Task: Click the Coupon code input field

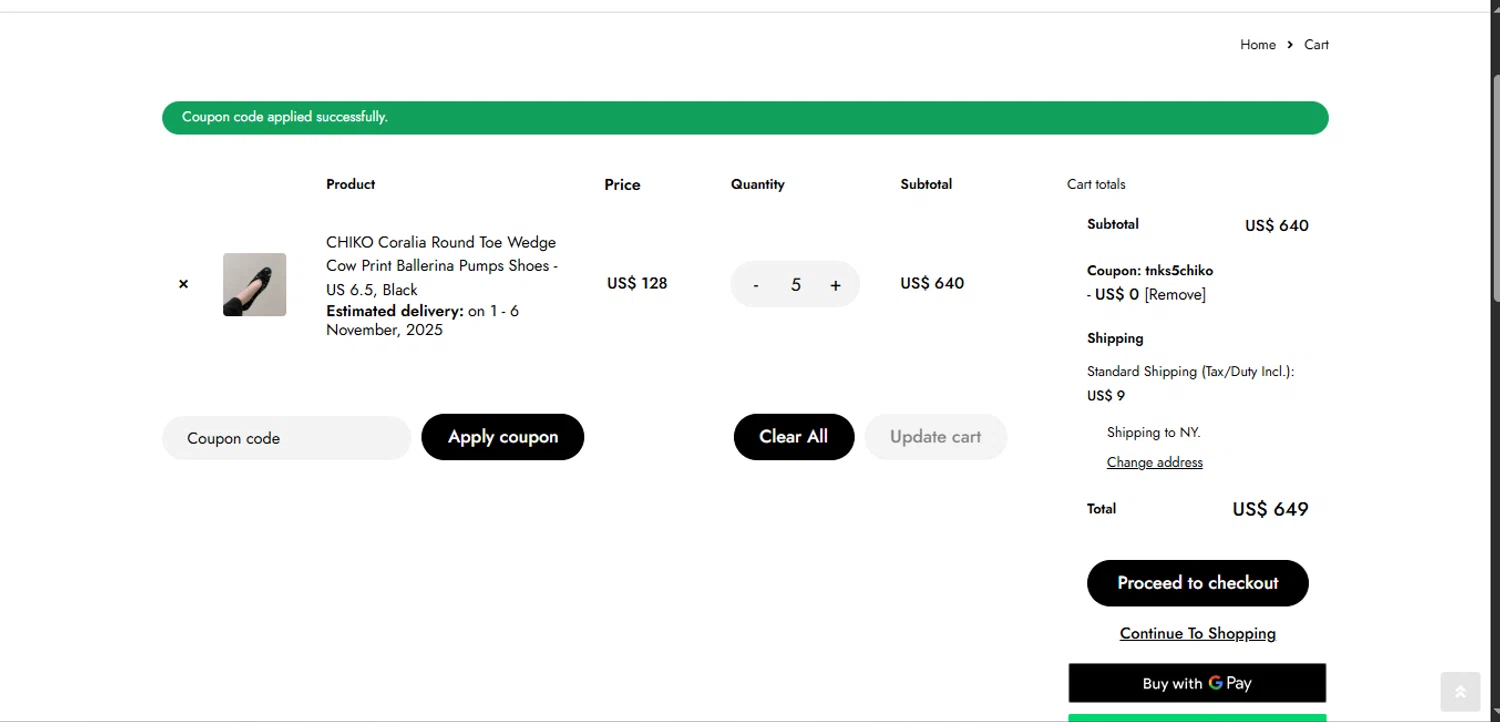Action: (x=287, y=438)
